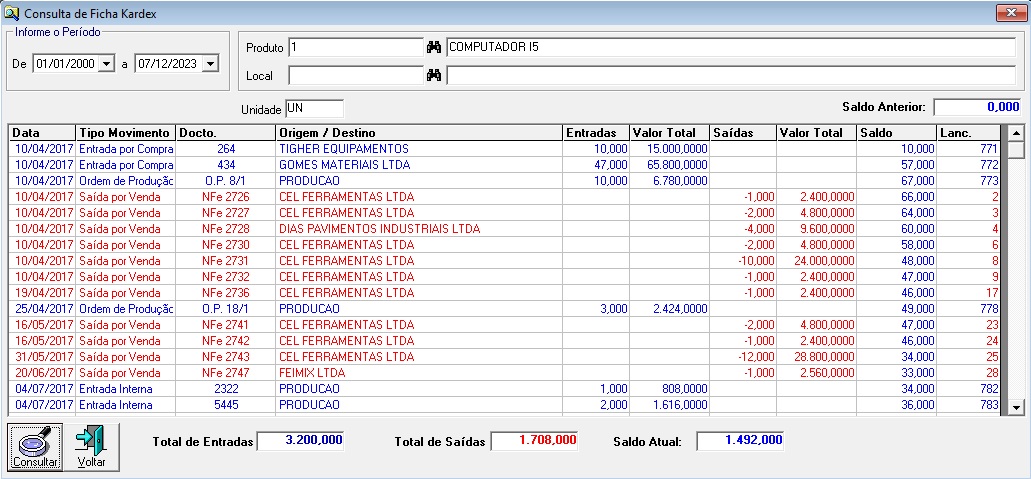Viewport: 1031px width, 479px height.
Task: Click the Voltar exit door button
Action: (91, 446)
